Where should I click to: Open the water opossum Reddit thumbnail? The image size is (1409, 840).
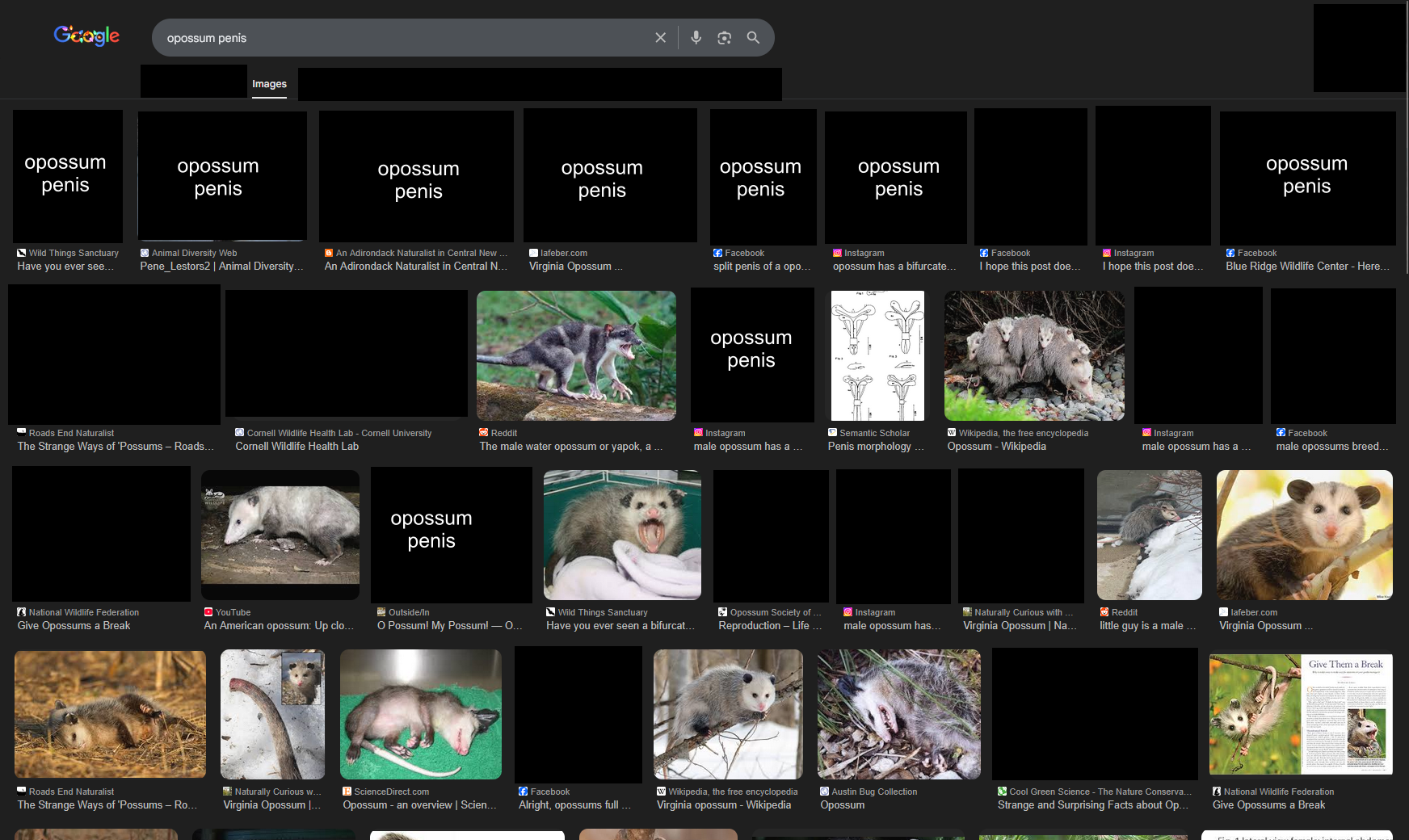point(576,355)
